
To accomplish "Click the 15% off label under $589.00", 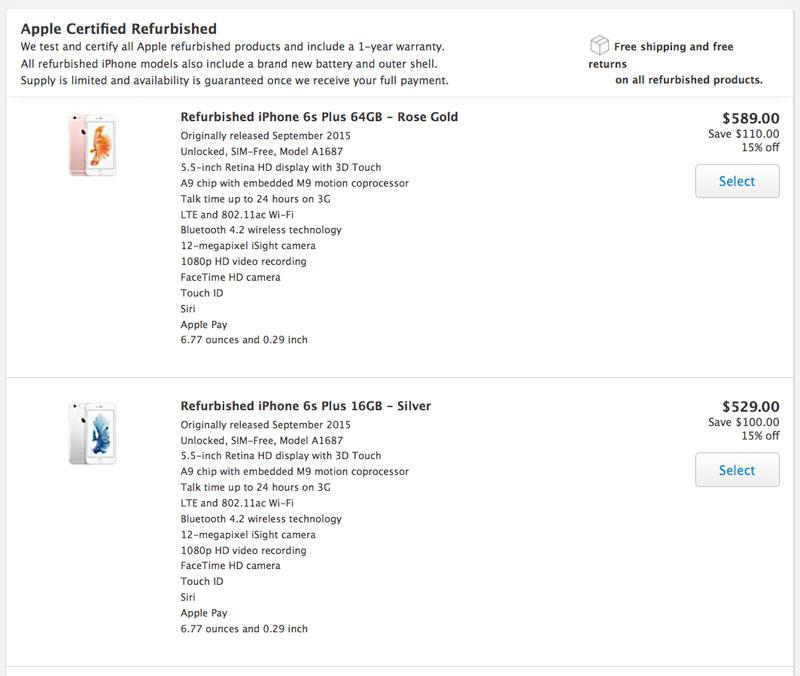I will coord(760,148).
